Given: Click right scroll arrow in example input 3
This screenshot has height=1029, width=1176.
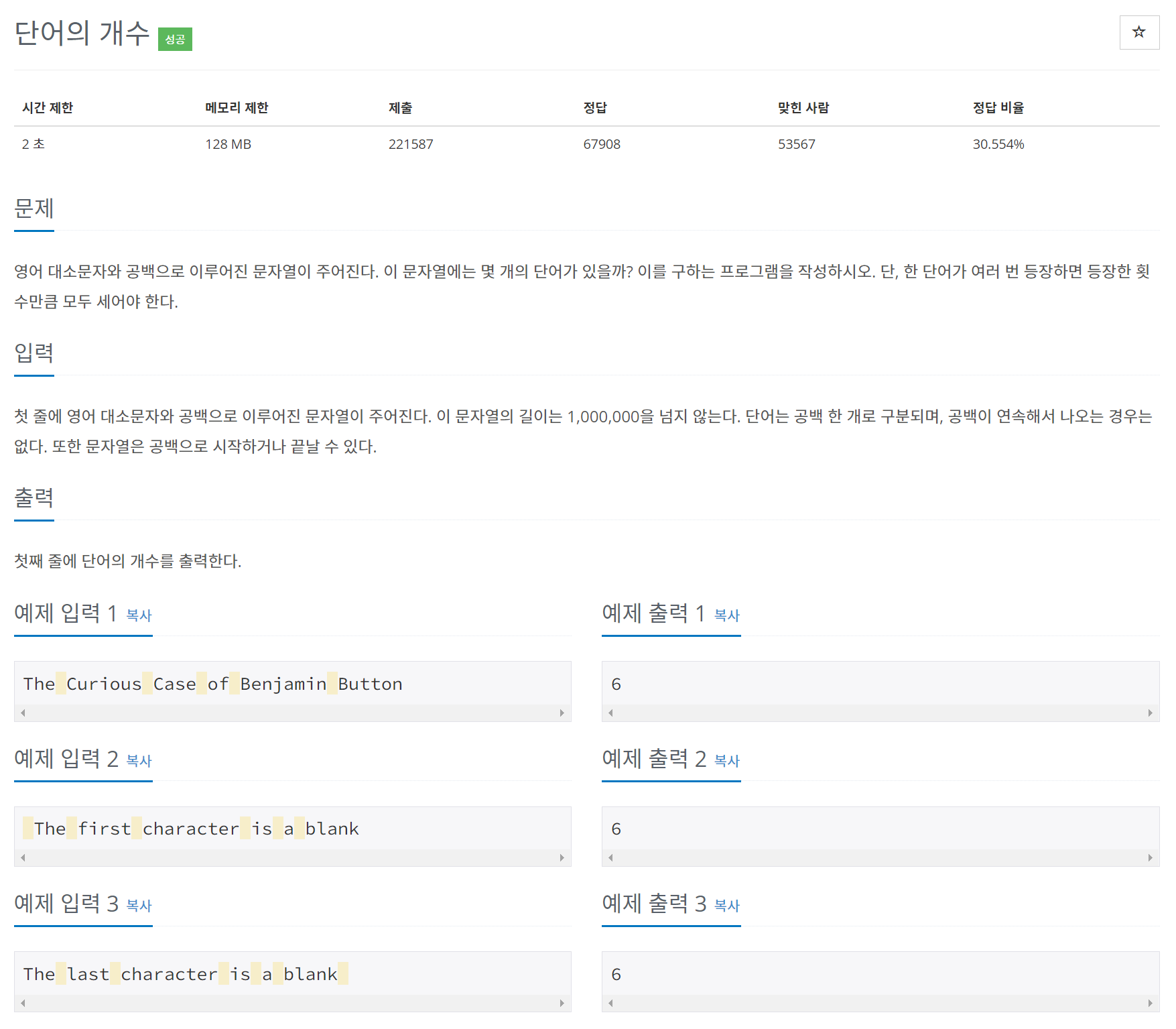Looking at the screenshot, I should (x=562, y=1003).
